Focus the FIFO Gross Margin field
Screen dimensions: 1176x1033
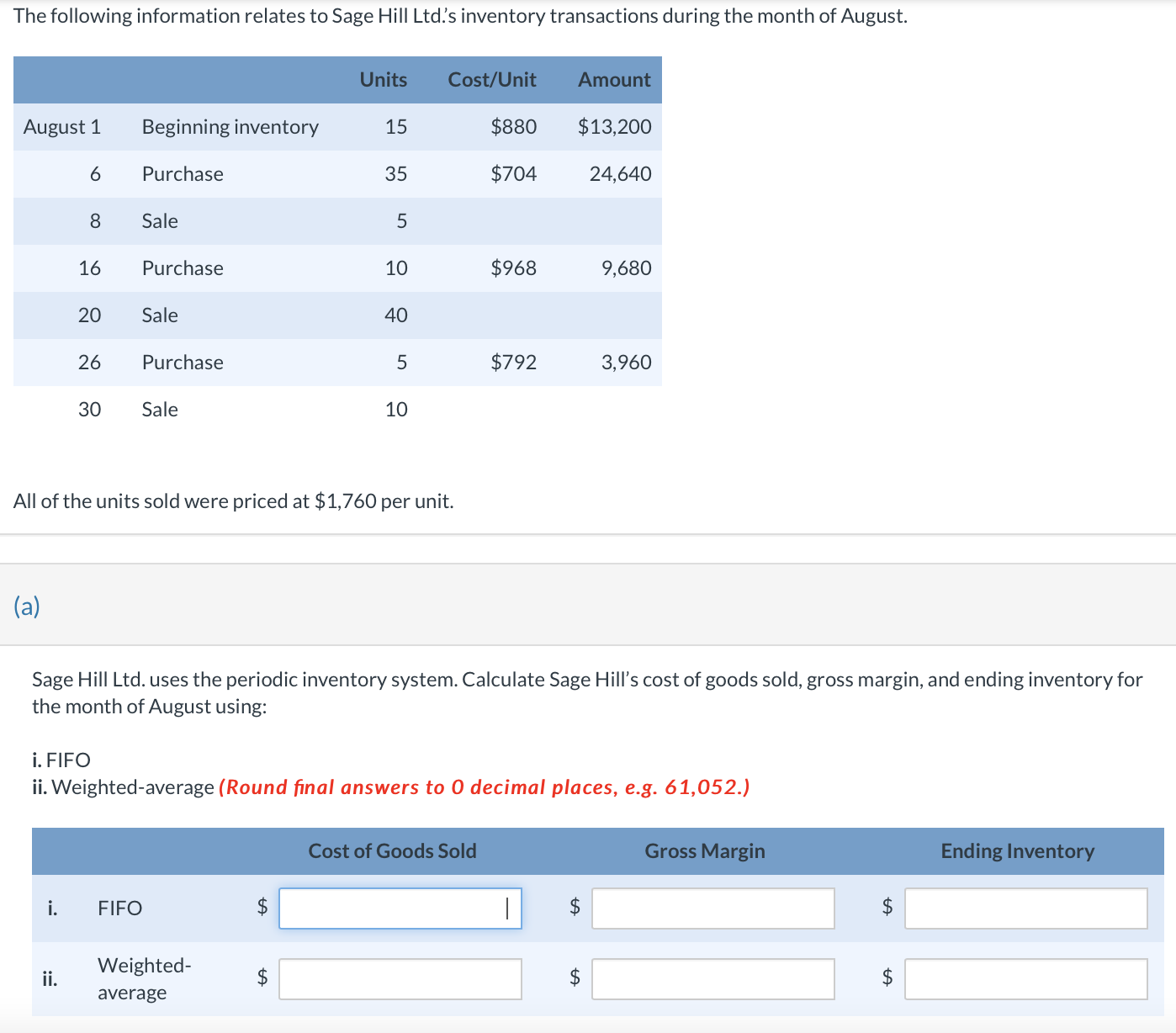click(x=713, y=909)
